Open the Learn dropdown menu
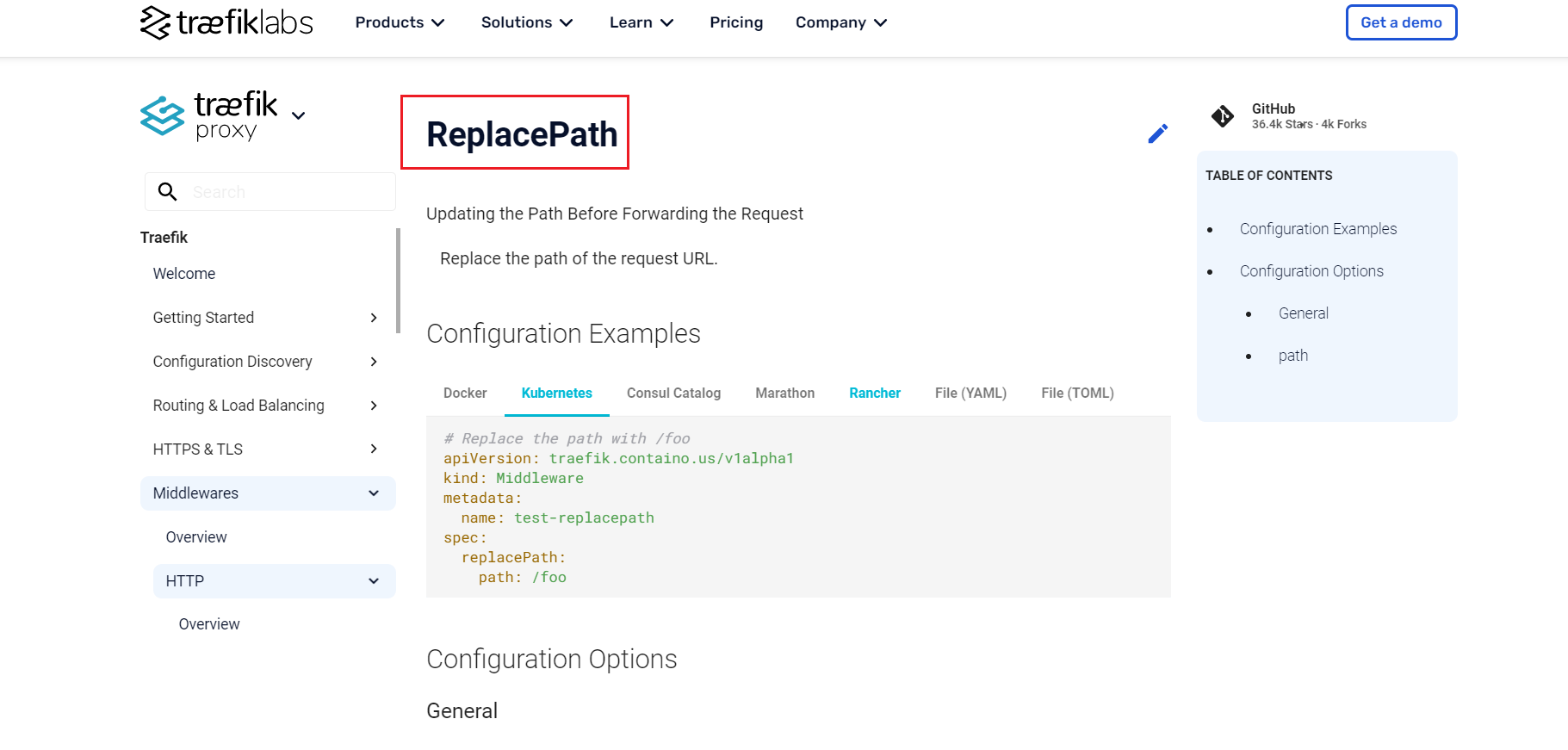The image size is (1568, 750). 641,22
